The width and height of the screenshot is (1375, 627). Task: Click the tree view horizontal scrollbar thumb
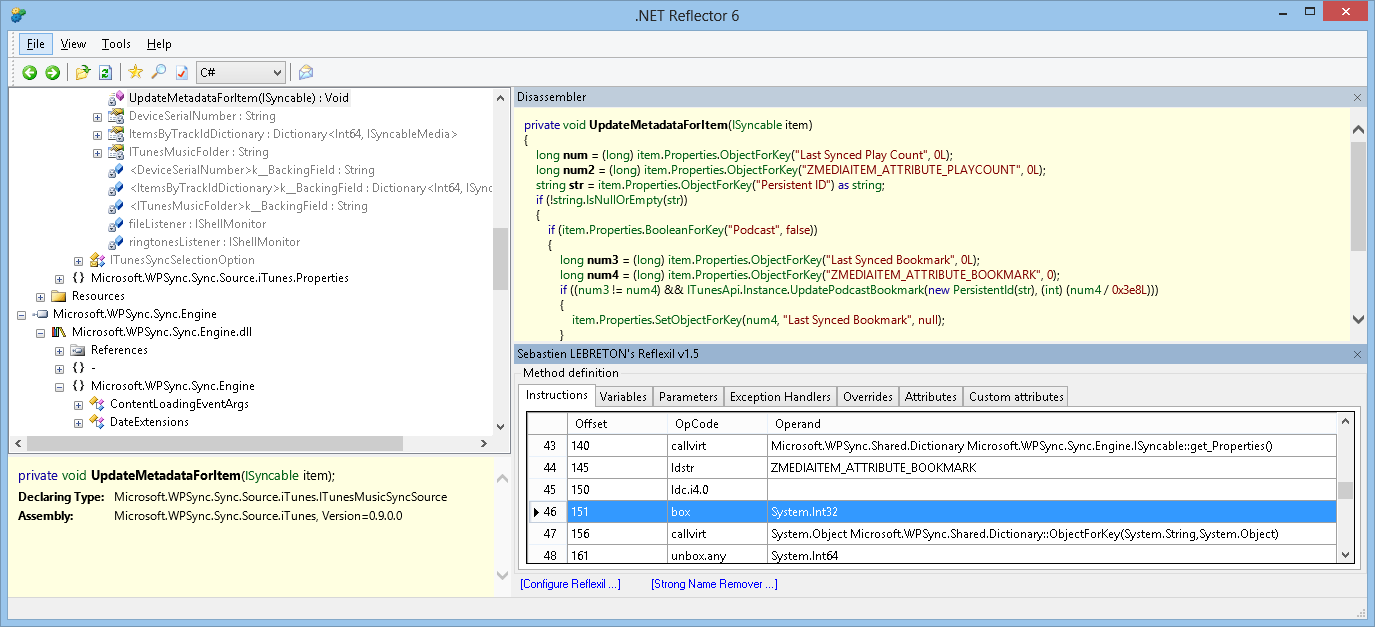click(215, 443)
